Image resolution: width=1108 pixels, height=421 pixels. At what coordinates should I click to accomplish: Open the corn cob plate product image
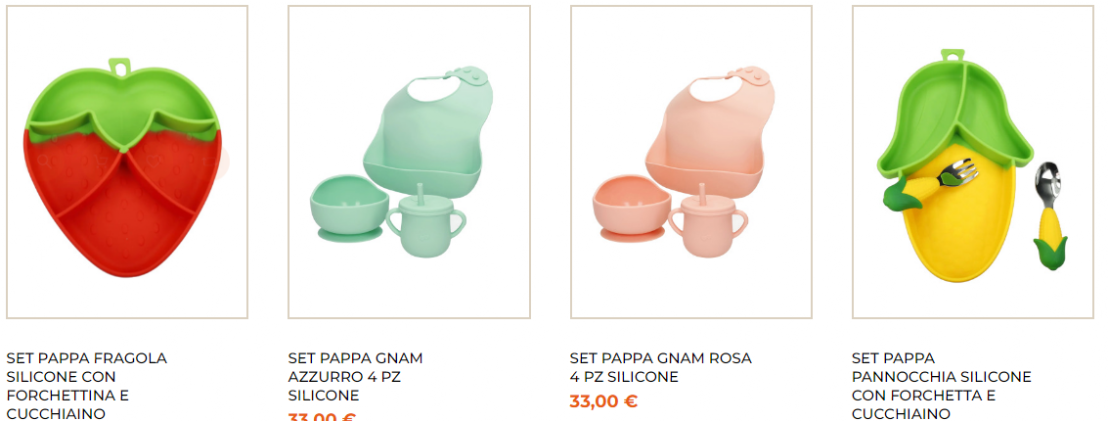[x=973, y=162]
